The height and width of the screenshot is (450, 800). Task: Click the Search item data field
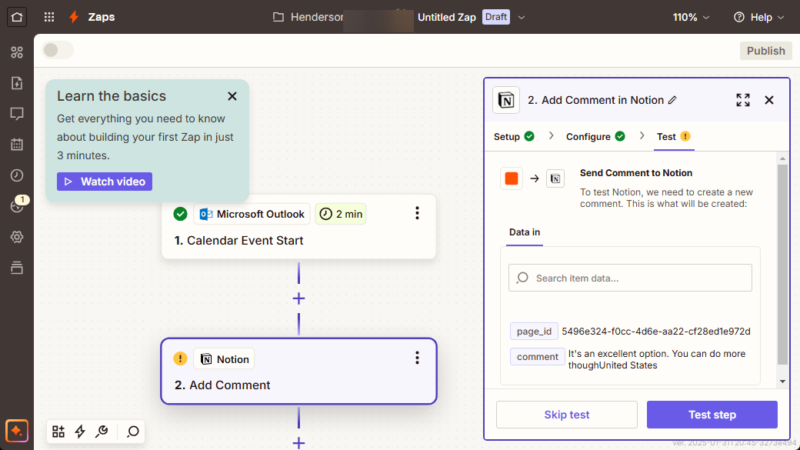[x=630, y=278]
